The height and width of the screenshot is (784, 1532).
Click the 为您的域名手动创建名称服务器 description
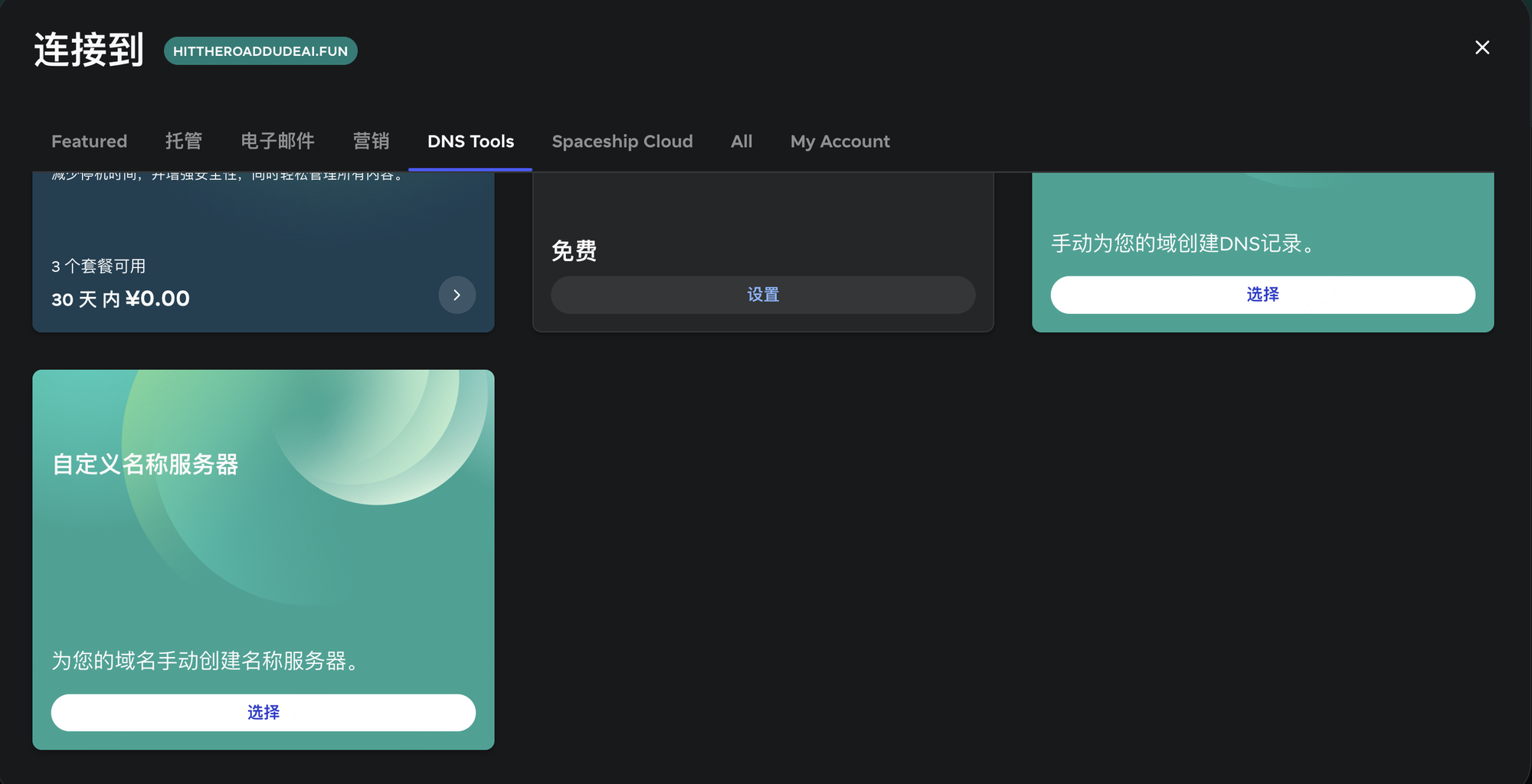pyautogui.click(x=205, y=661)
